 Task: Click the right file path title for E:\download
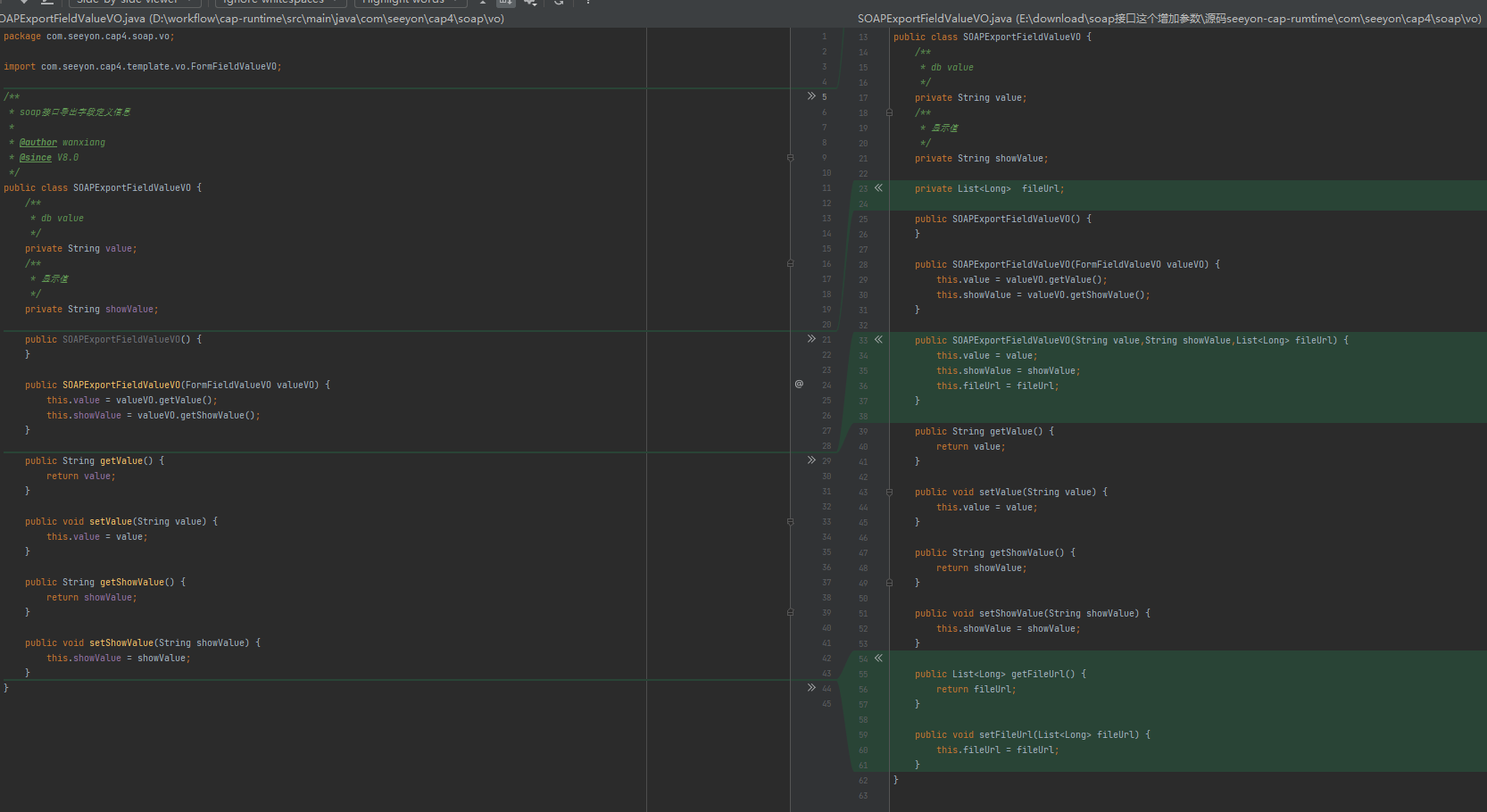[x=1169, y=19]
